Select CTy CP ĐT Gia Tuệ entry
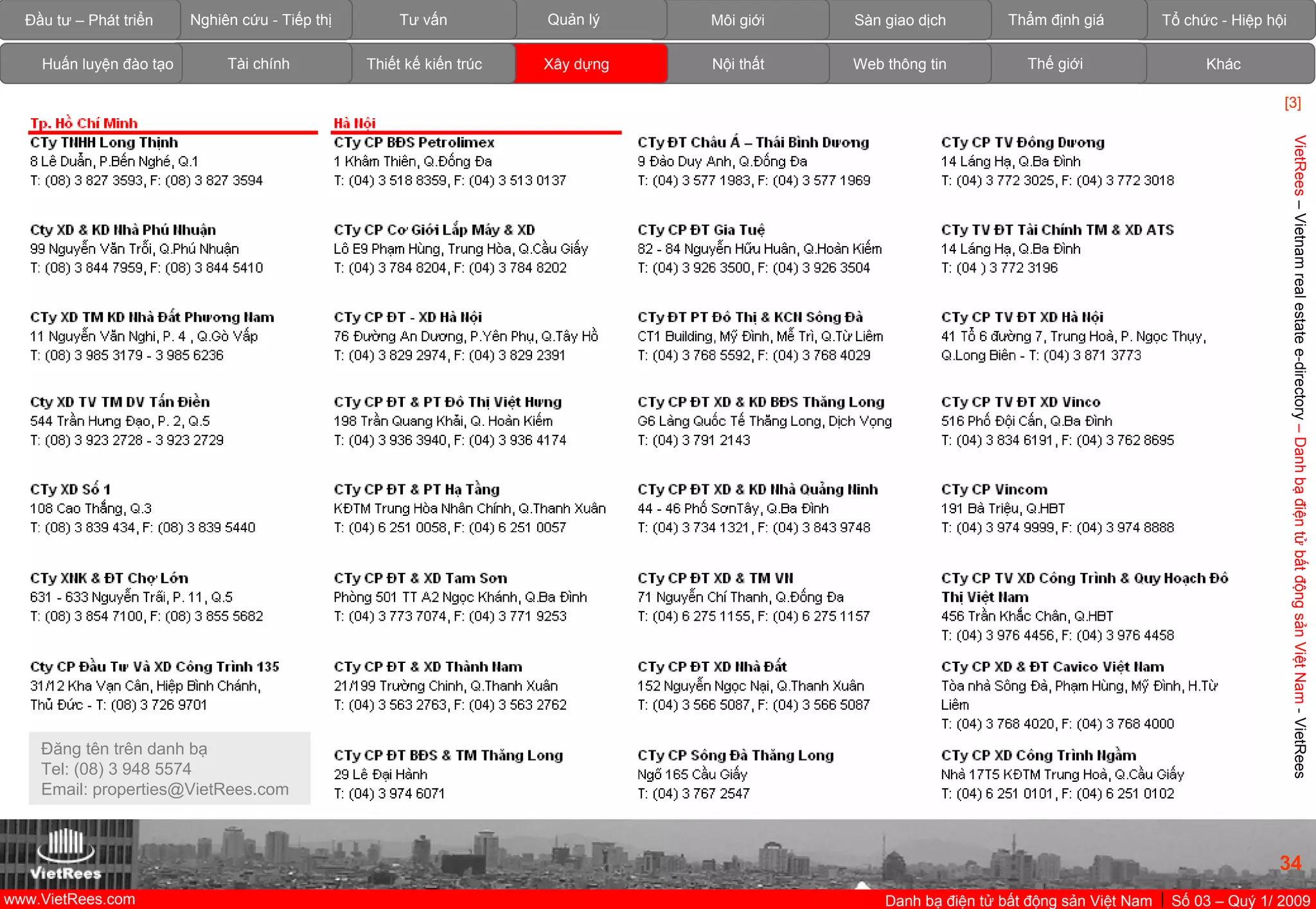Screen dimensions: 1316x909 (701, 230)
